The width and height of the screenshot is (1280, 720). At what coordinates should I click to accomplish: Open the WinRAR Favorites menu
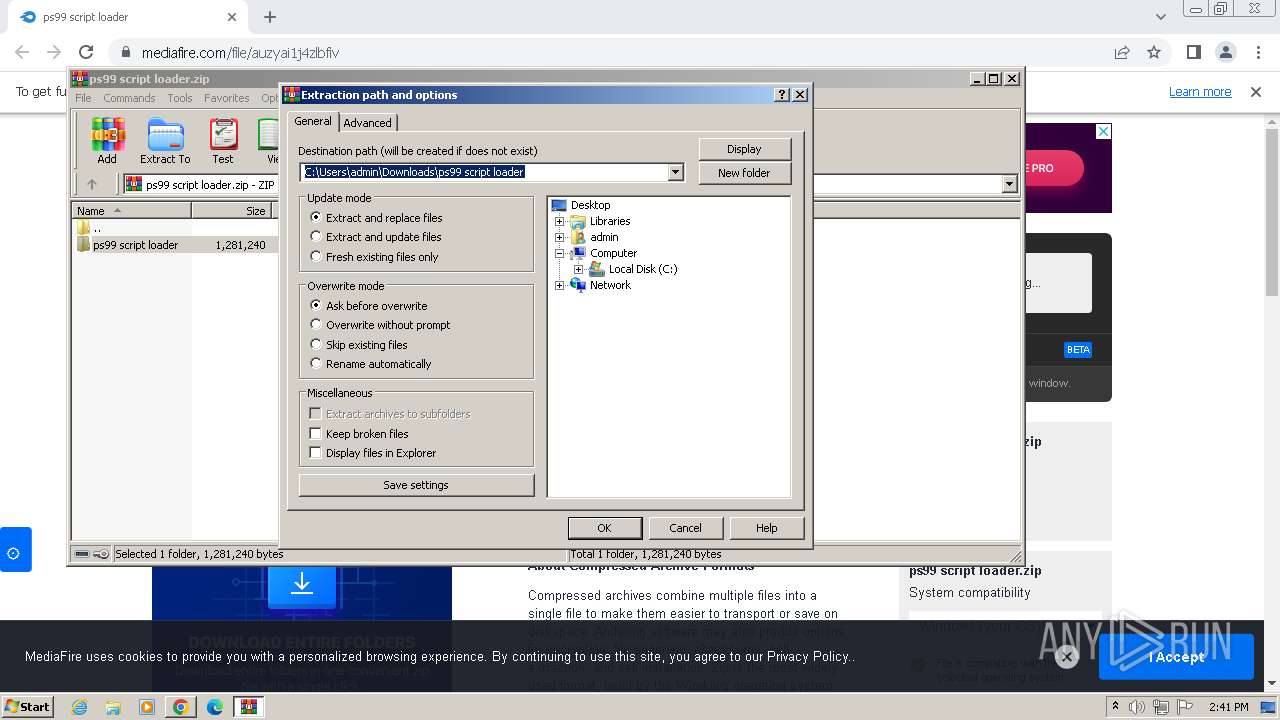coord(227,98)
